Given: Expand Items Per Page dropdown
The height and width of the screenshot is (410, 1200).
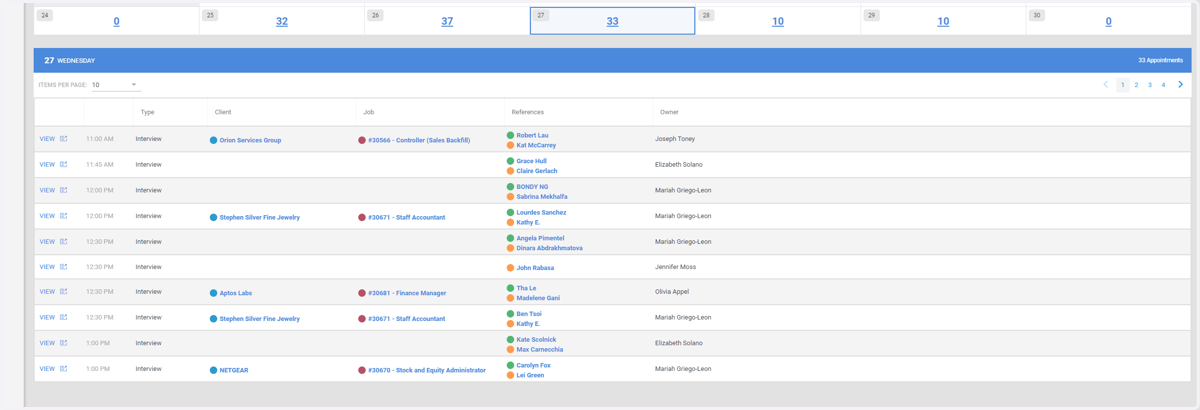Looking at the screenshot, I should pyautogui.click(x=115, y=85).
